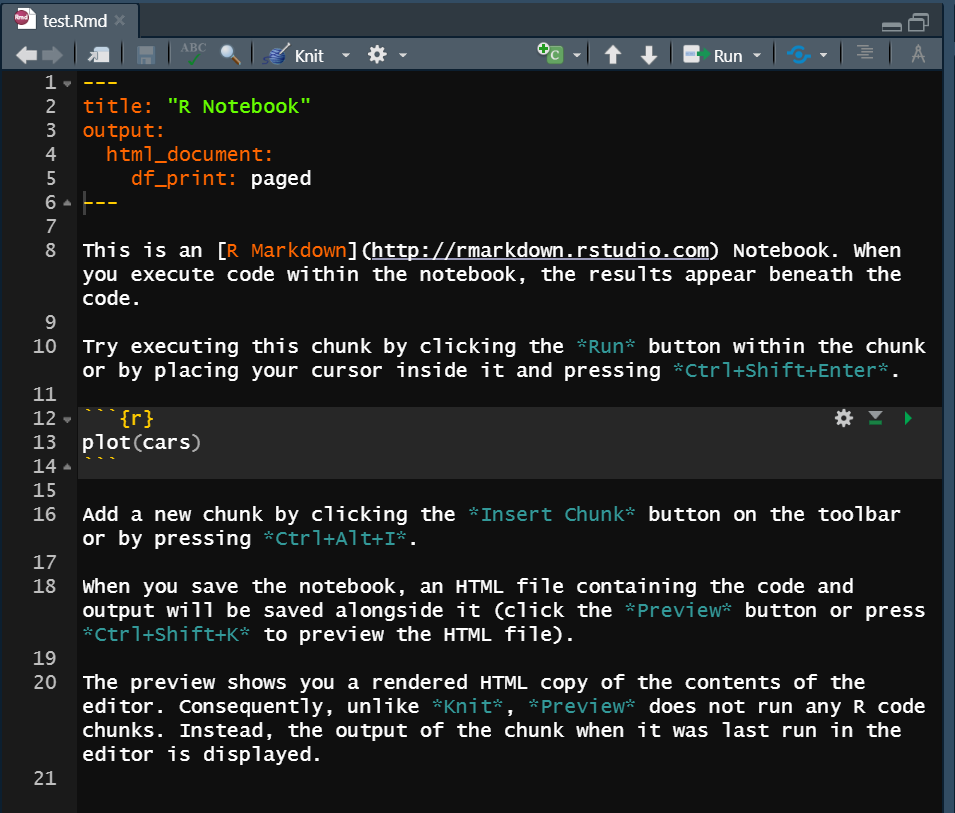Image resolution: width=955 pixels, height=813 pixels.
Task: Toggle visual markdown editor
Action: tap(918, 54)
